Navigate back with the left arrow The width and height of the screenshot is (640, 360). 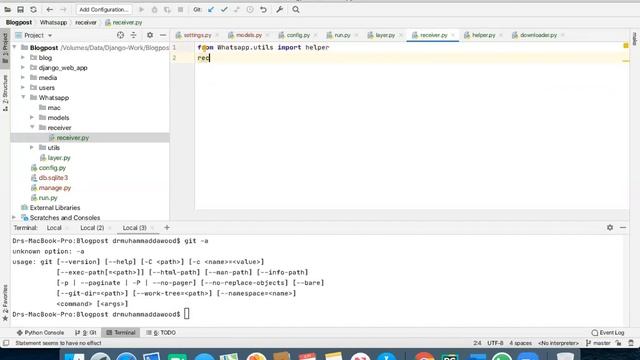click(49, 9)
